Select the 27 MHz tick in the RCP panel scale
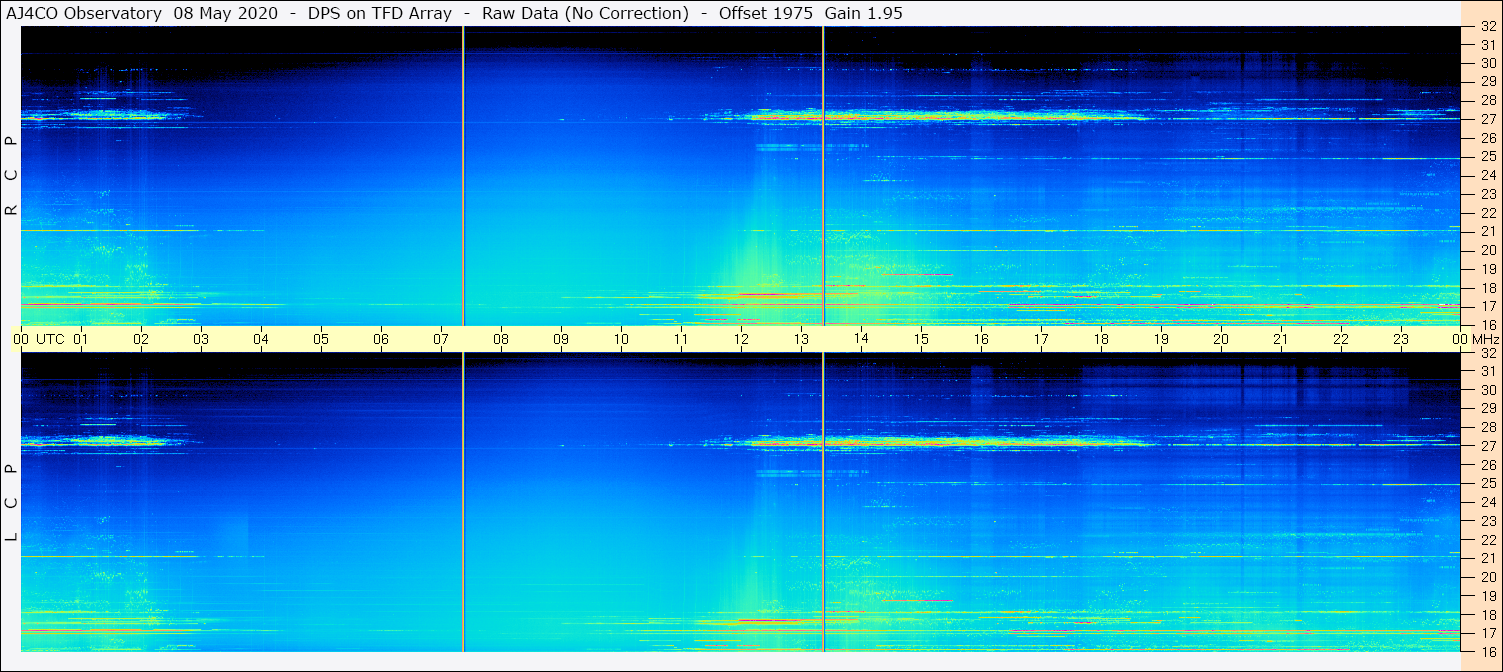This screenshot has height=672, width=1503. 1487,119
